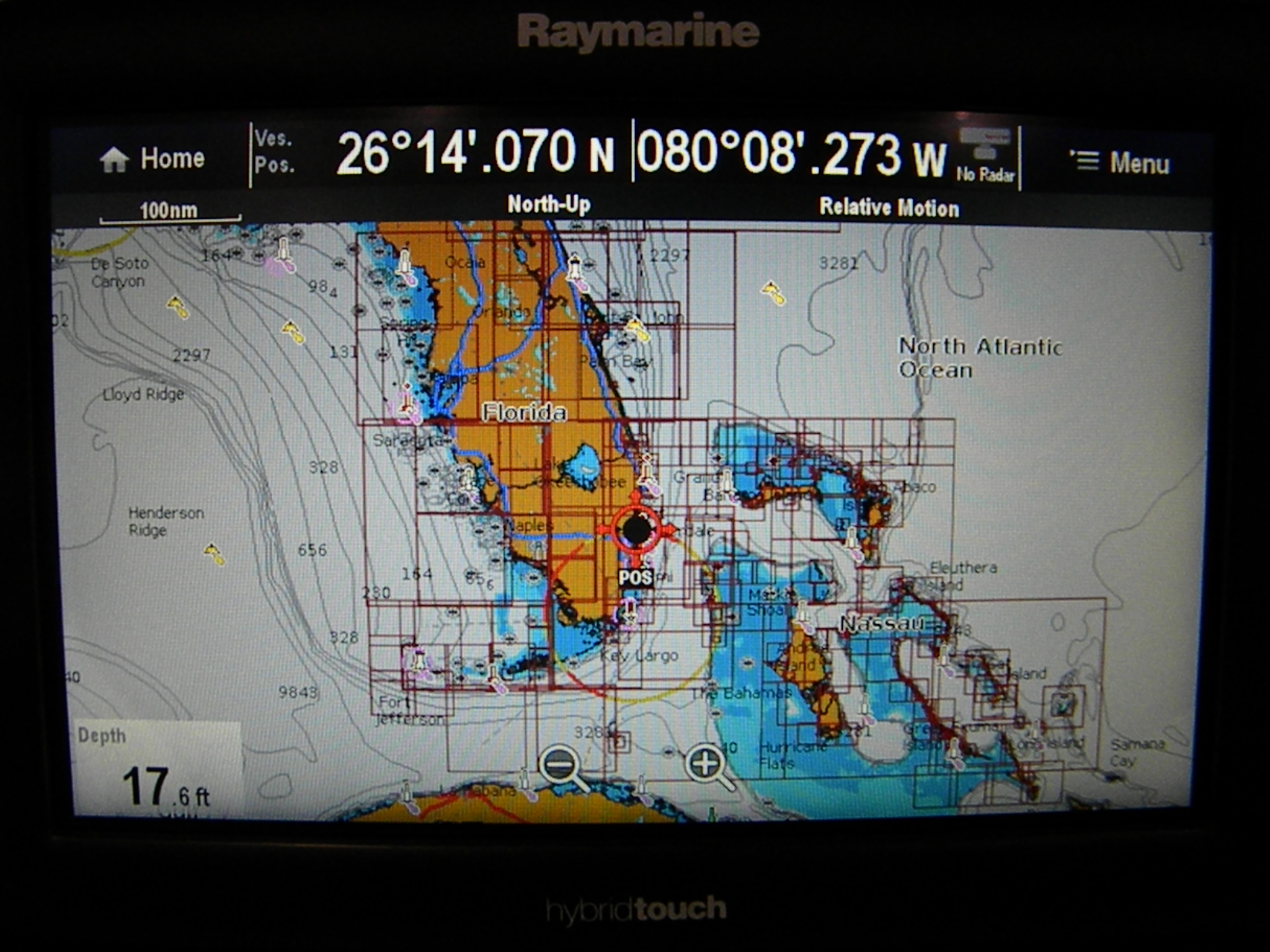Select yellow buoy icon in Atlantic north of ocean label

(773, 293)
